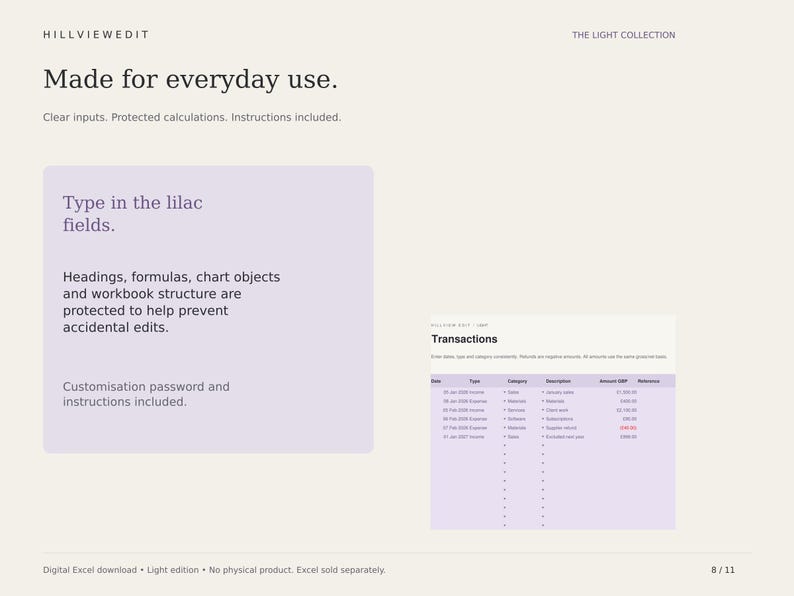Click the £1,500.00 amount cell

pyautogui.click(x=626, y=392)
